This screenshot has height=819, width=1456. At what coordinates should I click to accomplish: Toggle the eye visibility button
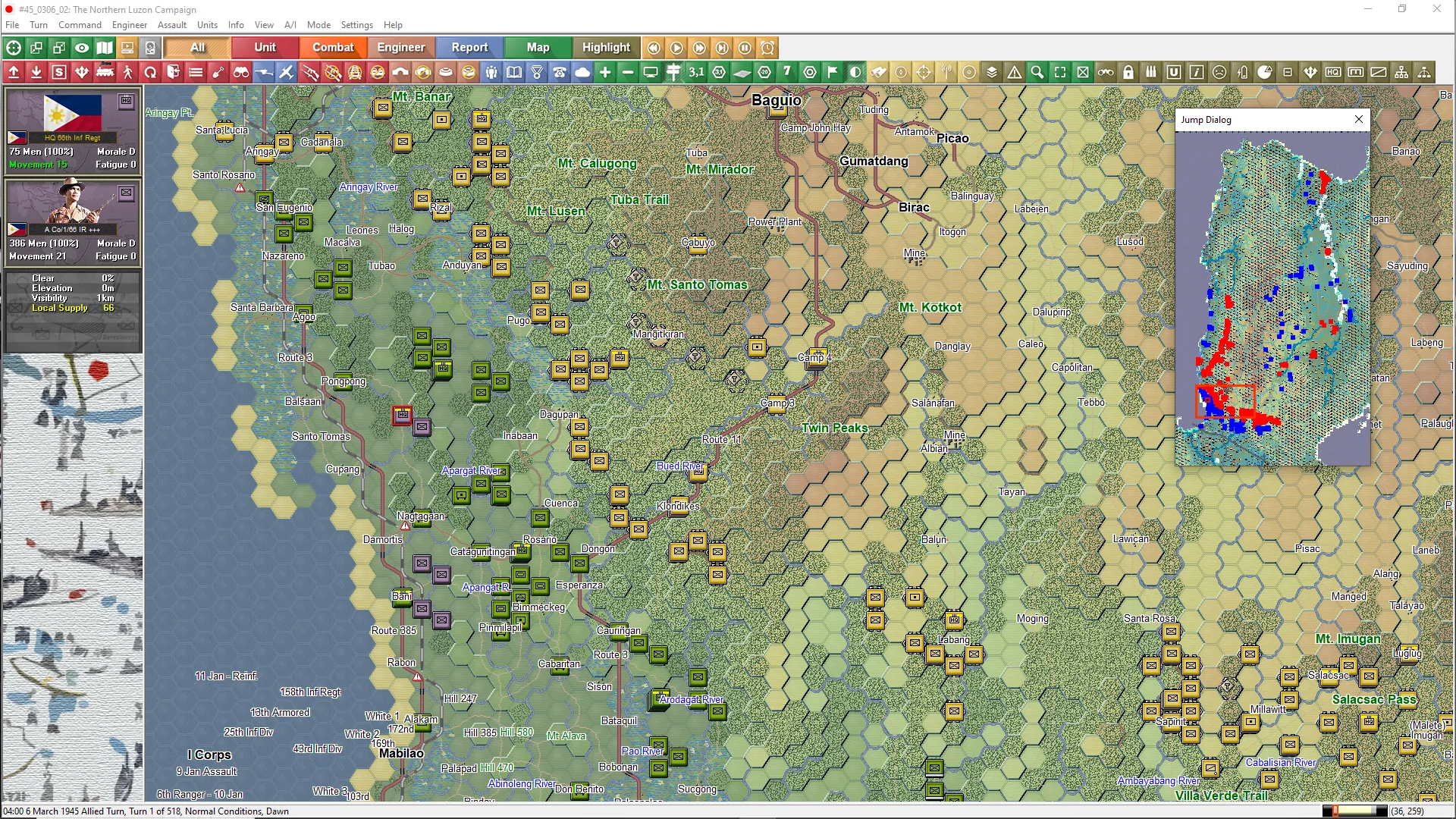(x=82, y=48)
